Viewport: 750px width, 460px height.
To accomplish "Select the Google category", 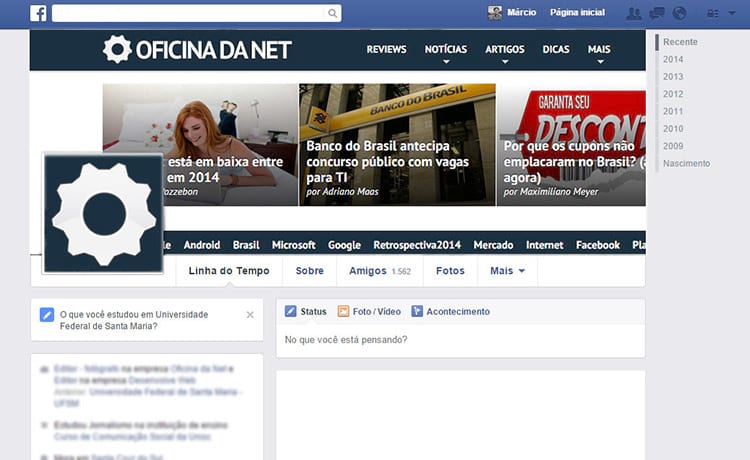I will 344,245.
